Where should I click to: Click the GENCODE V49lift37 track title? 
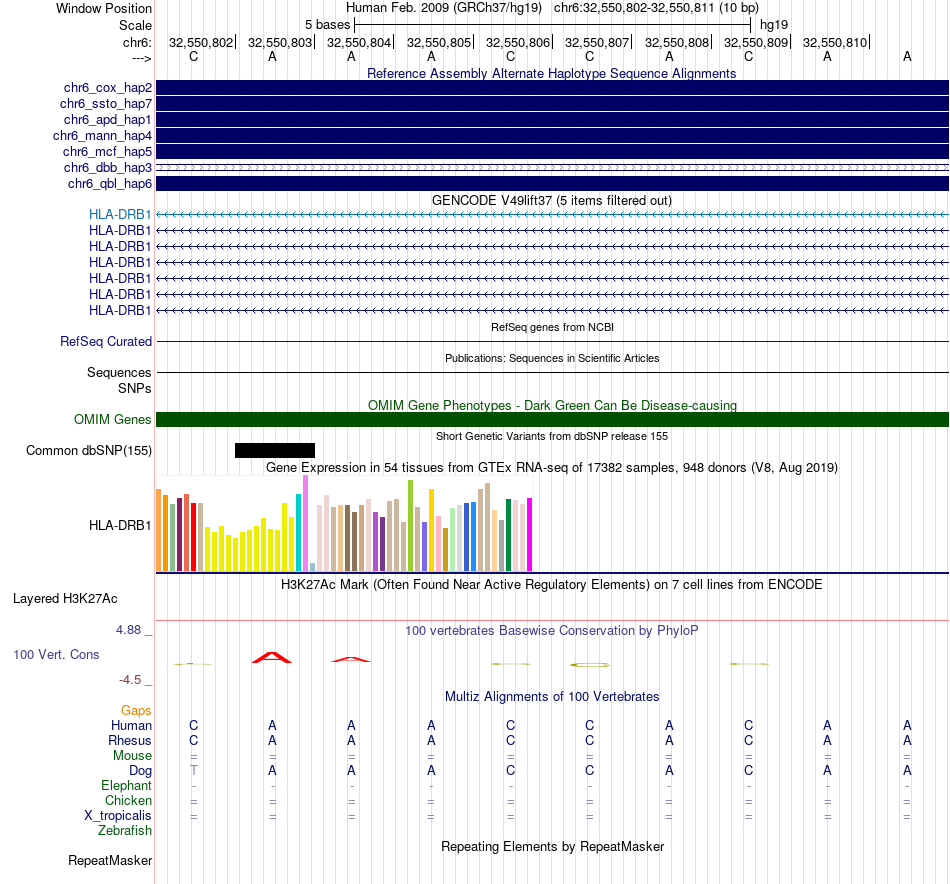pos(551,201)
